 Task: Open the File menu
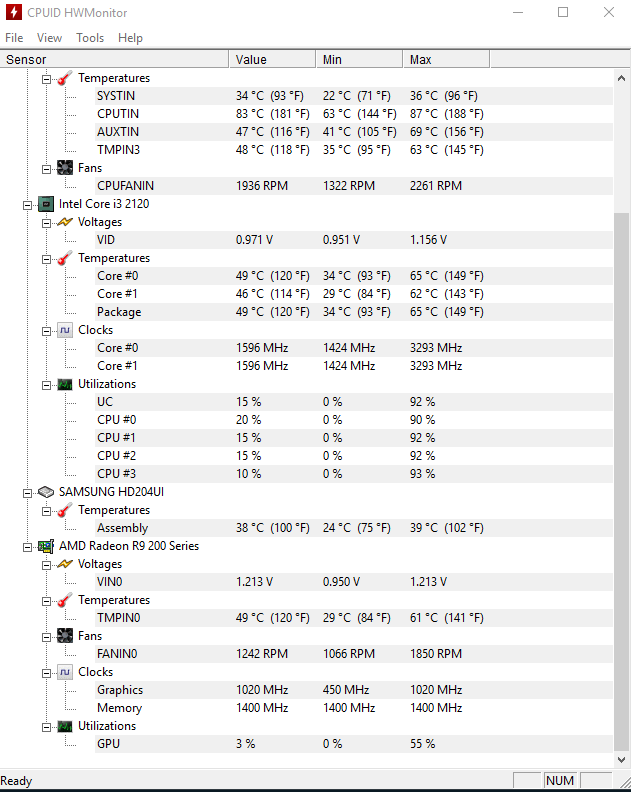pyautogui.click(x=14, y=38)
